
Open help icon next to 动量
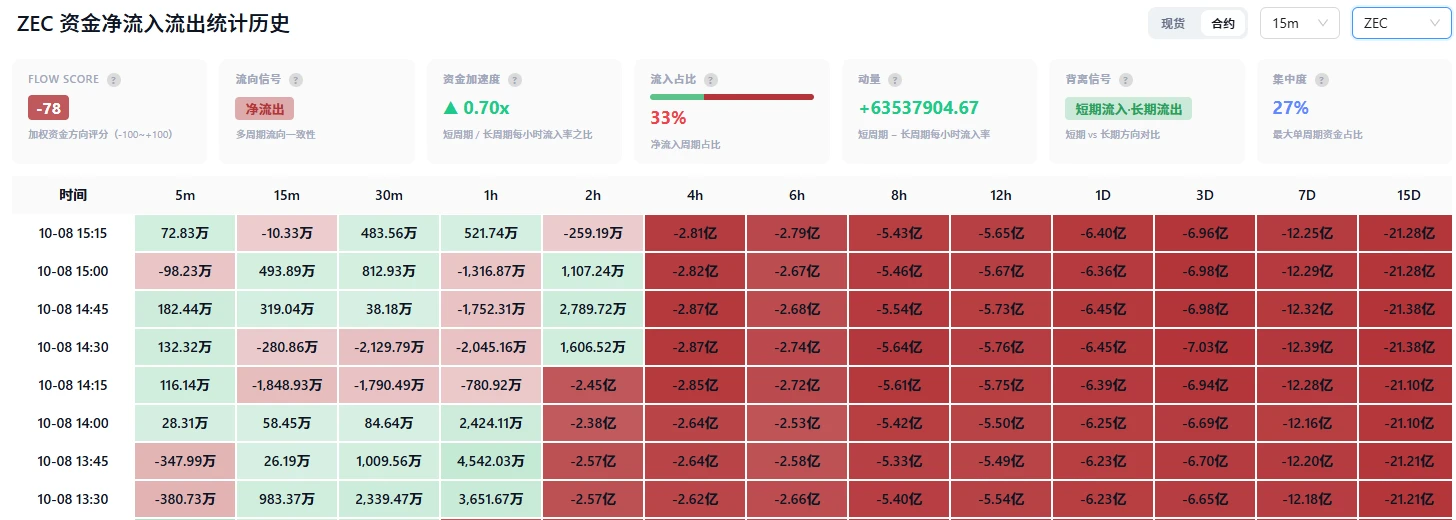(894, 80)
